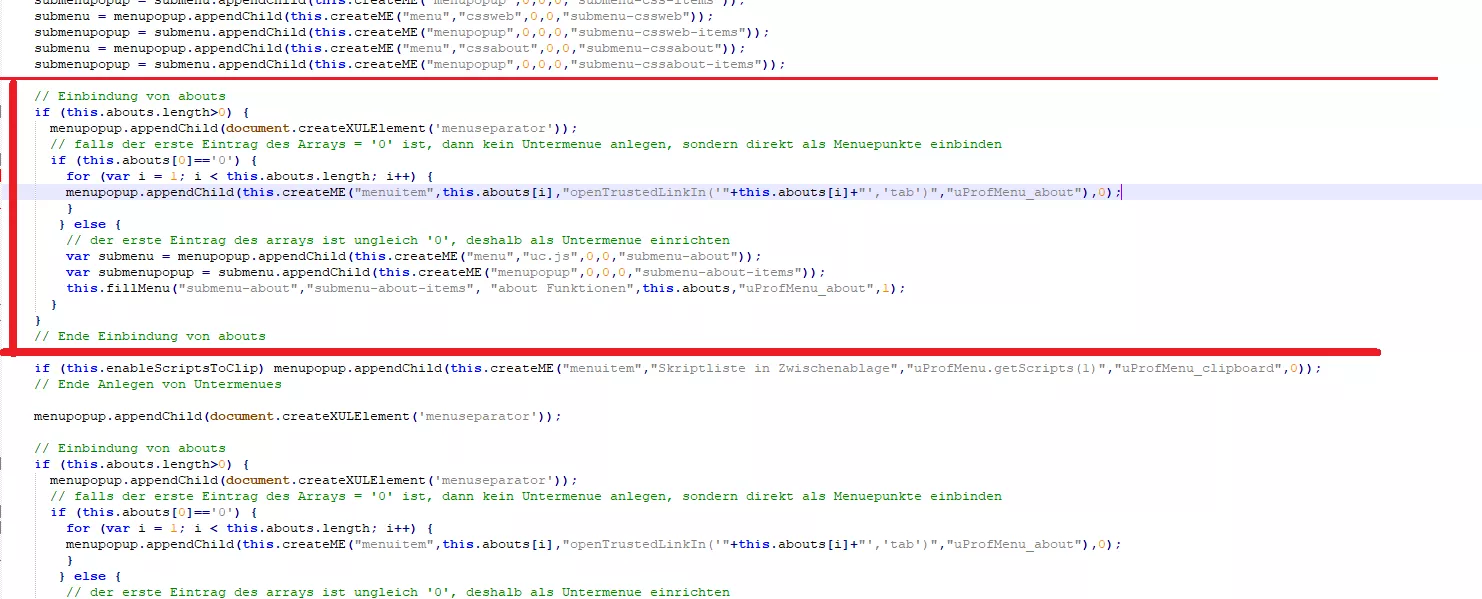
Task: Click the "Ende Anlegen von Untermenues" comment
Action: click(158, 384)
